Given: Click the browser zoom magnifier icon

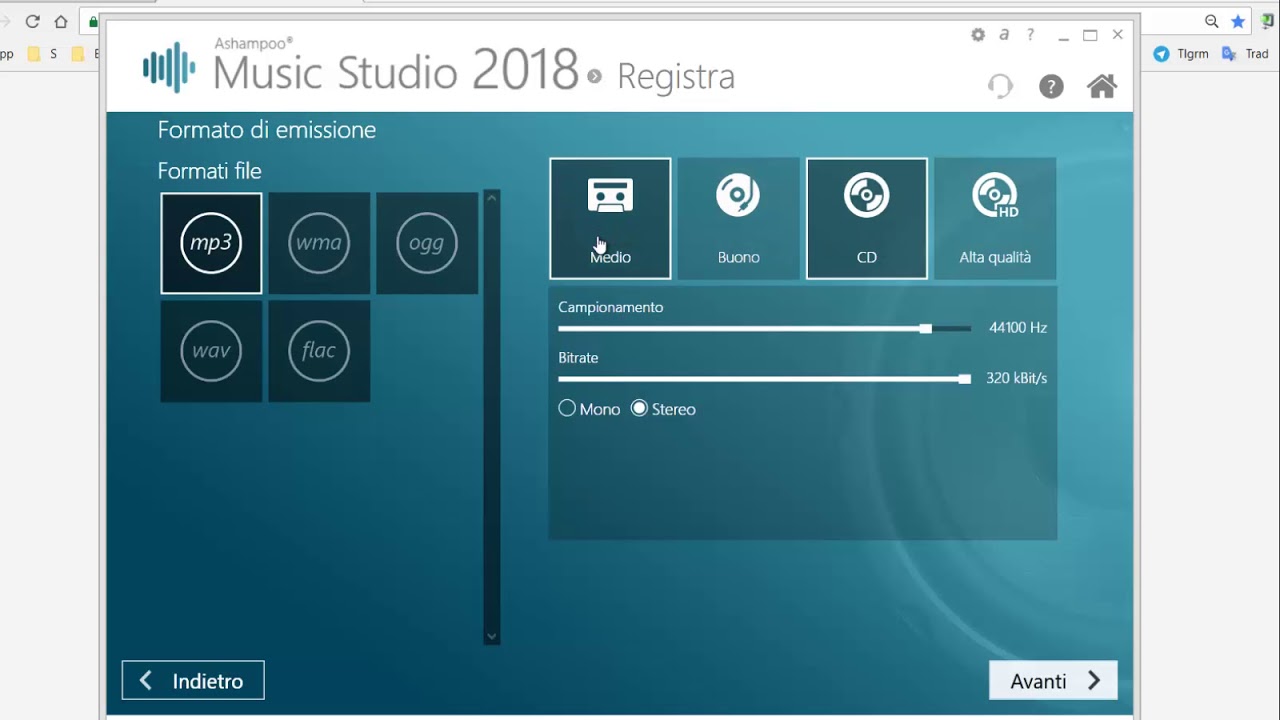Looking at the screenshot, I should point(1212,21).
